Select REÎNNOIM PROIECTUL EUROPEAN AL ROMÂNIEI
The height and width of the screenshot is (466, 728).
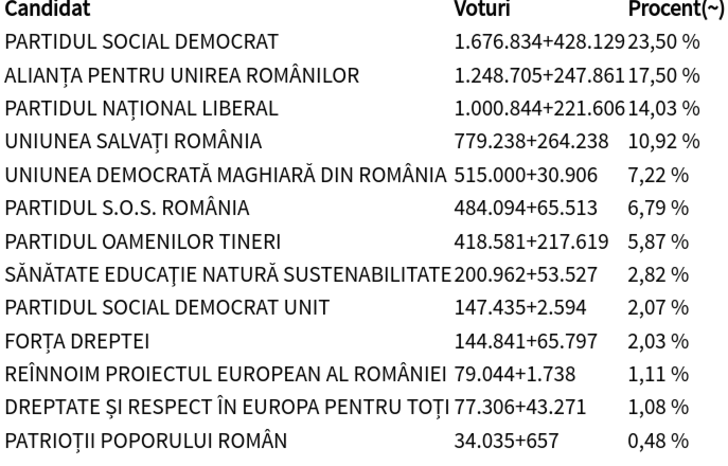[x=225, y=373]
